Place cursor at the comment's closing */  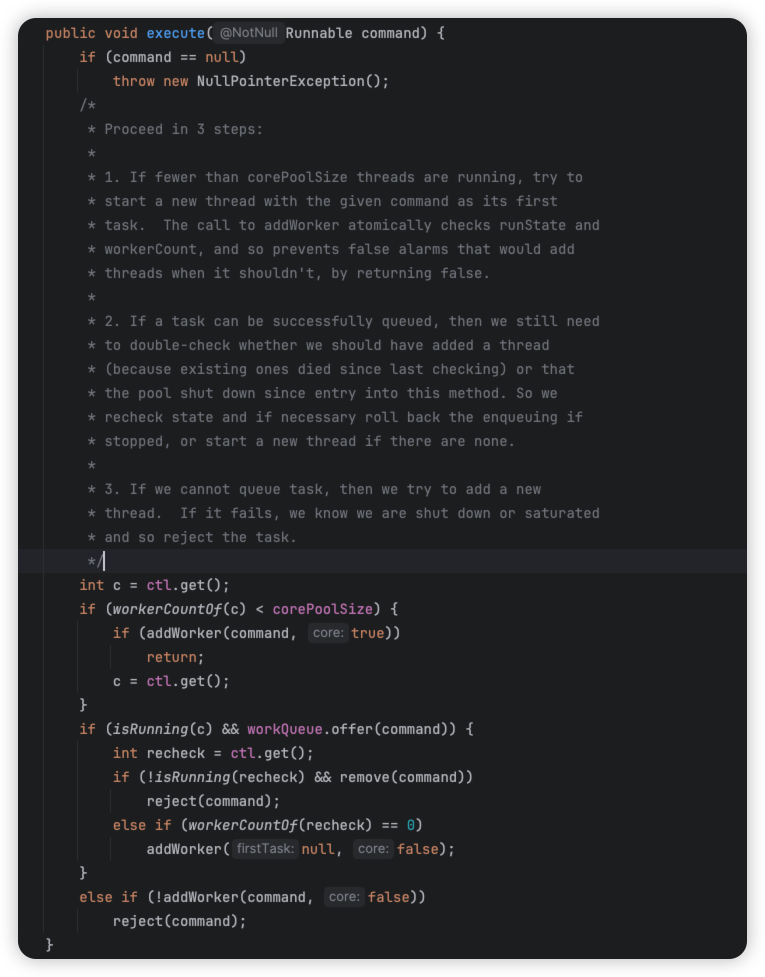coord(96,561)
